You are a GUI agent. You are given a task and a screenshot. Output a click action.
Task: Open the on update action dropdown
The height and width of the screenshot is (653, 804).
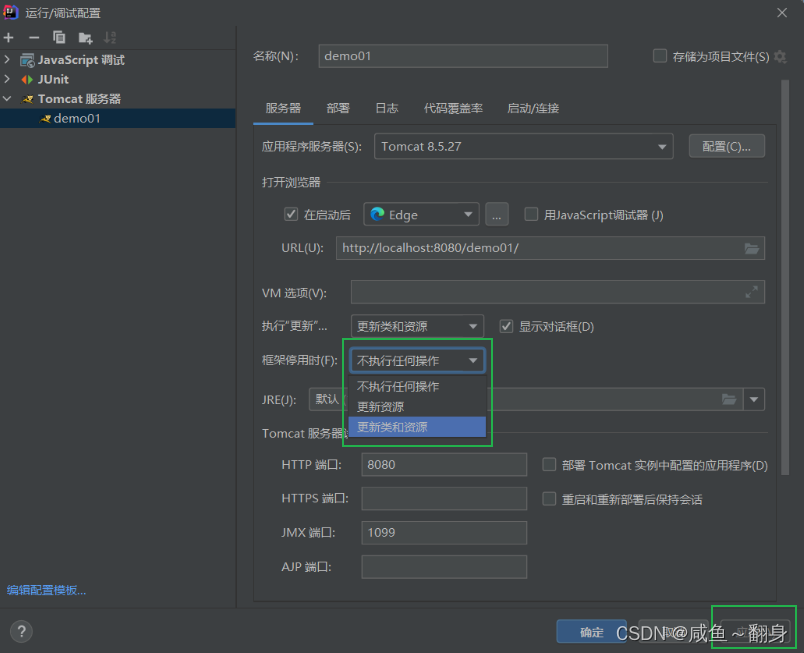pos(417,326)
